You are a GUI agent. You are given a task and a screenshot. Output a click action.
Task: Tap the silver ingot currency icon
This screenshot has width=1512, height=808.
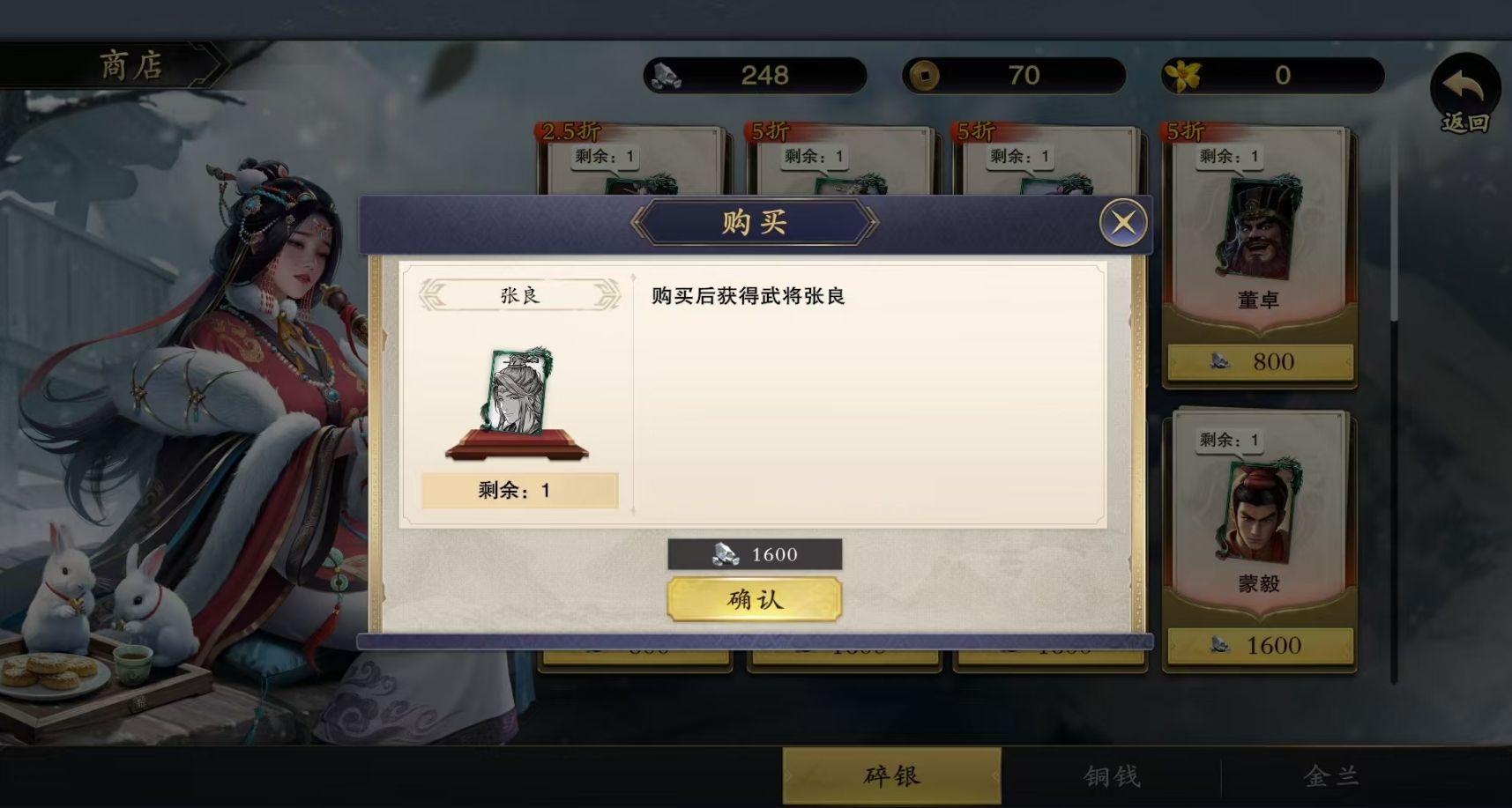pos(666,77)
